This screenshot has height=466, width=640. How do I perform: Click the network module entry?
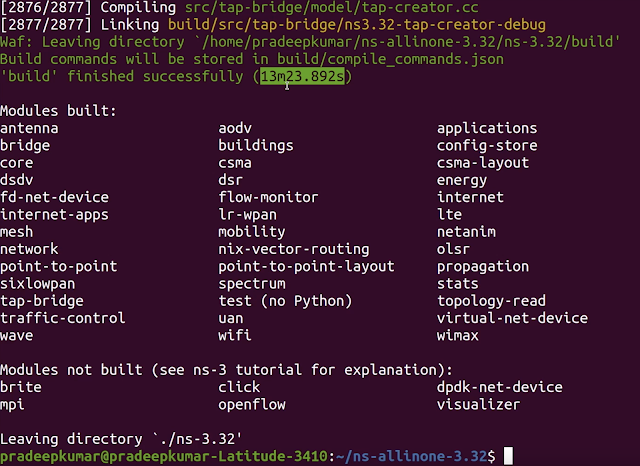click(x=29, y=249)
